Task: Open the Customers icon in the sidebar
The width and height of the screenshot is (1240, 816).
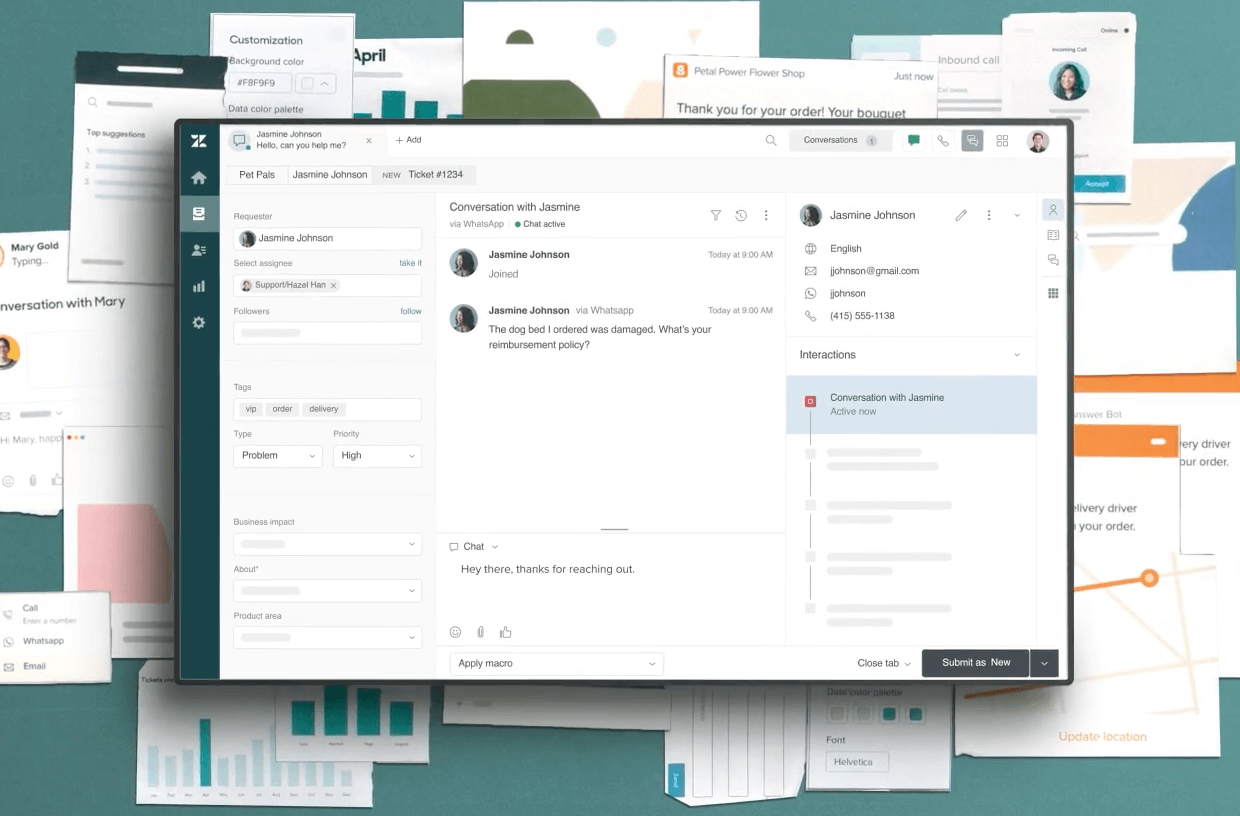Action: [199, 249]
